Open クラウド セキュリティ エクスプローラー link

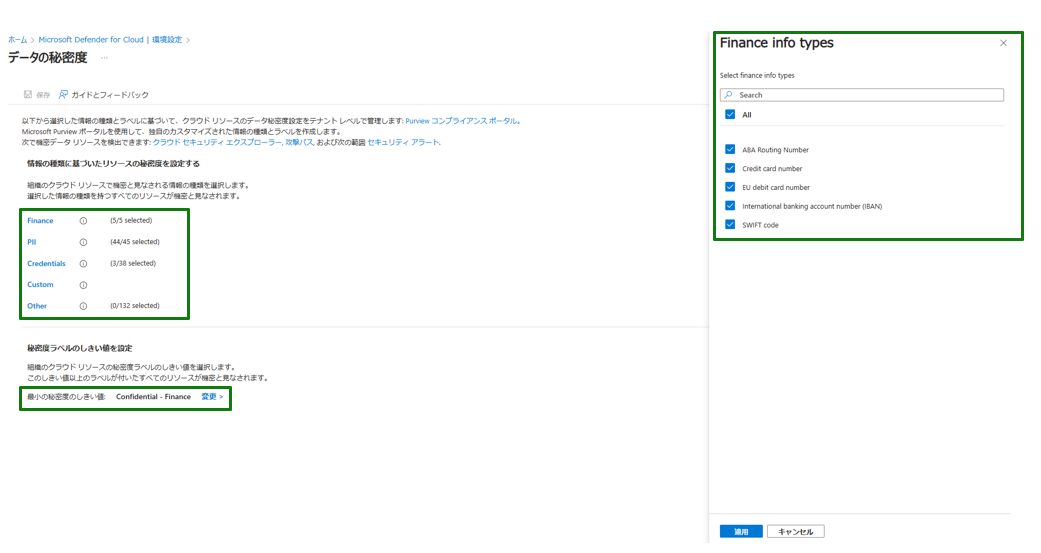click(216, 142)
